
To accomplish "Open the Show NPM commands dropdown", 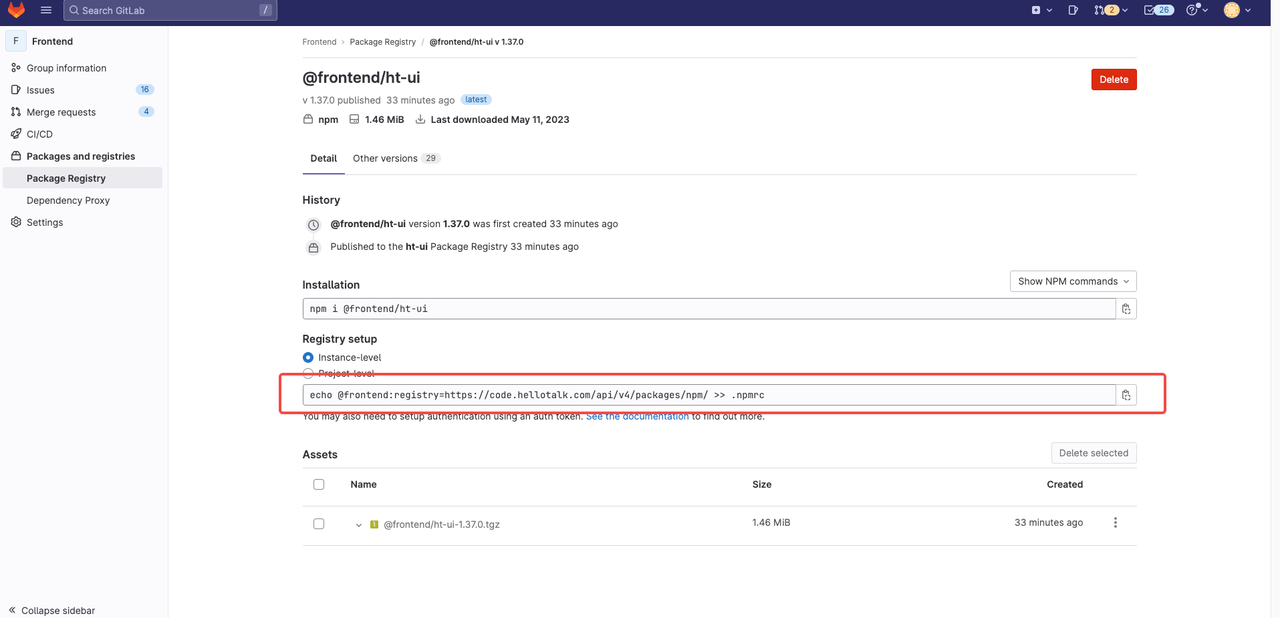I will (1073, 281).
